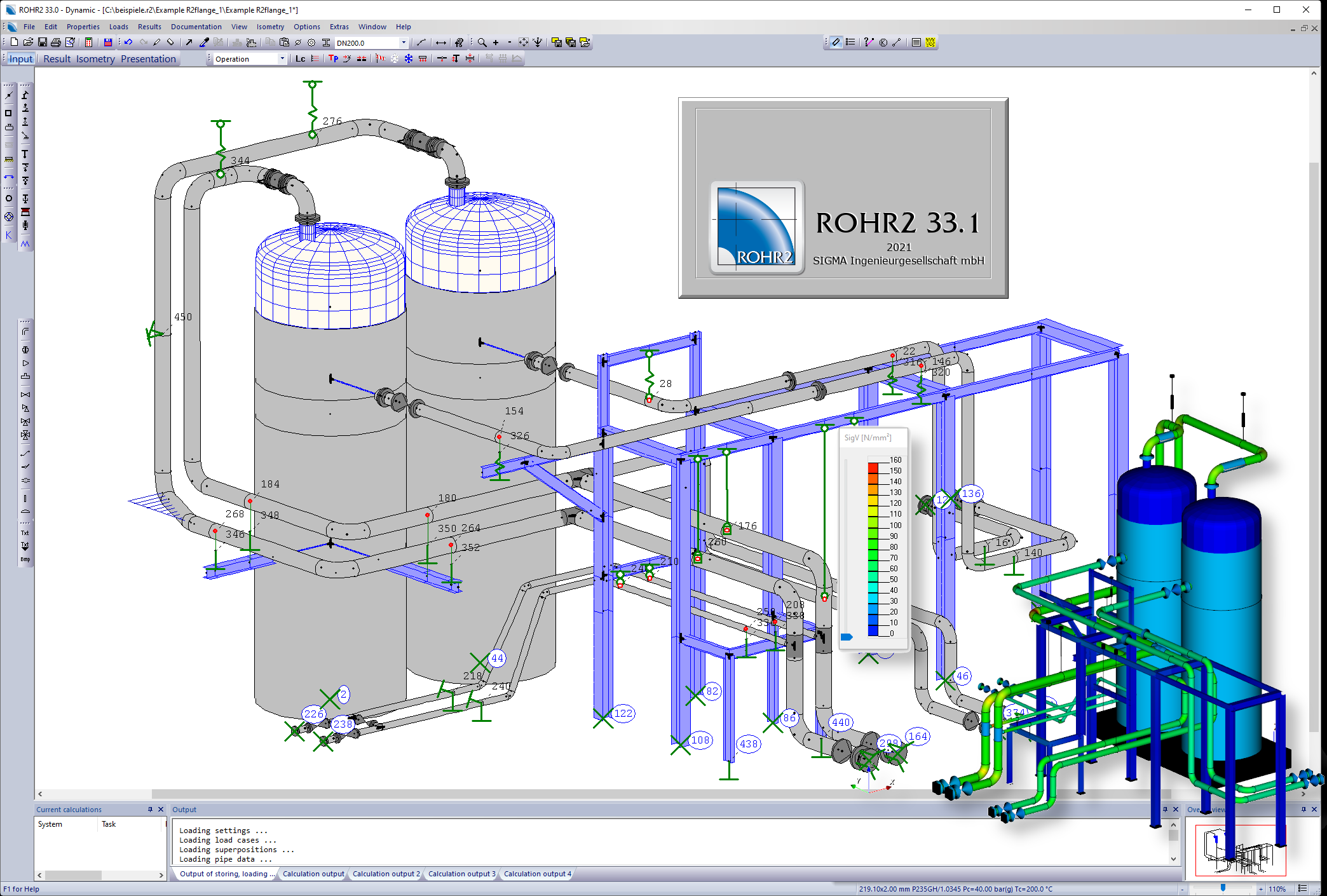Click the red 150 color band in SigV legend
Screen dimensions: 1327x896
(x=873, y=468)
